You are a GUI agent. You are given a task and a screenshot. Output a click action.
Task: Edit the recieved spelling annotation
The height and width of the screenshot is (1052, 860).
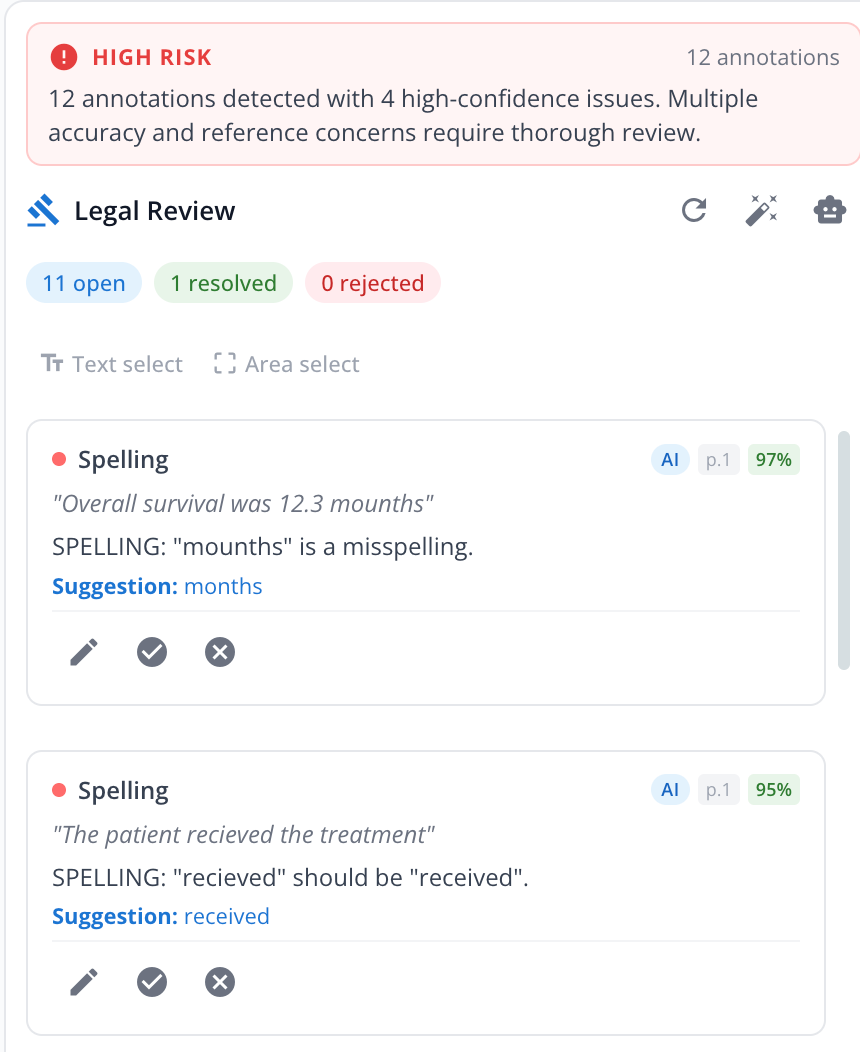tap(84, 981)
